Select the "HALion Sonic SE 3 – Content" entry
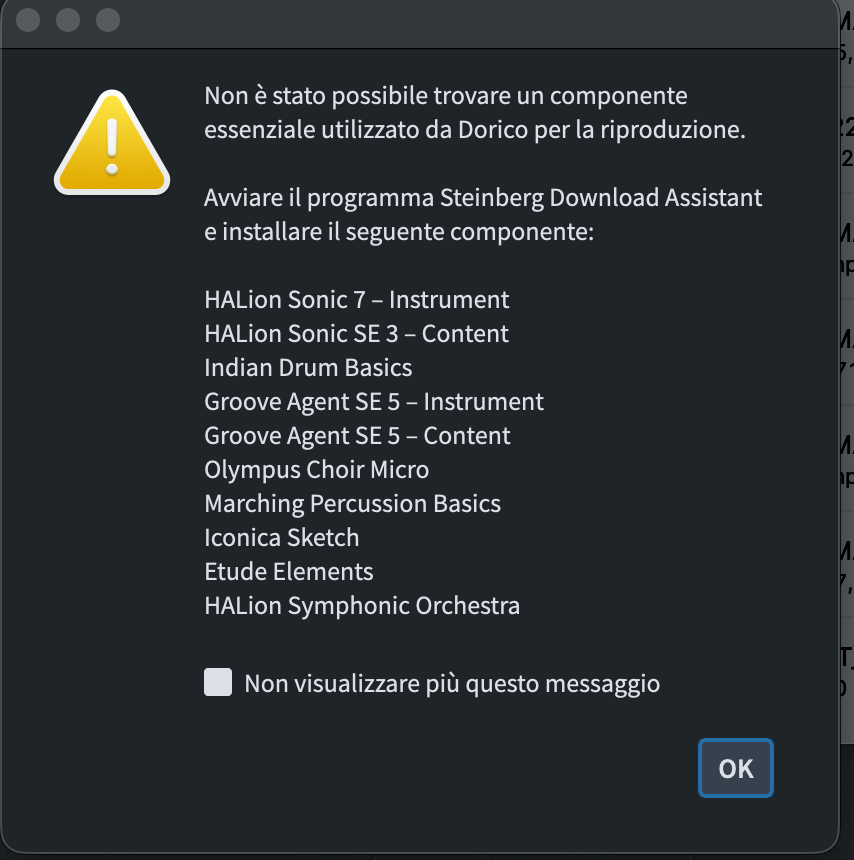Image resolution: width=854 pixels, height=860 pixels. [x=356, y=334]
